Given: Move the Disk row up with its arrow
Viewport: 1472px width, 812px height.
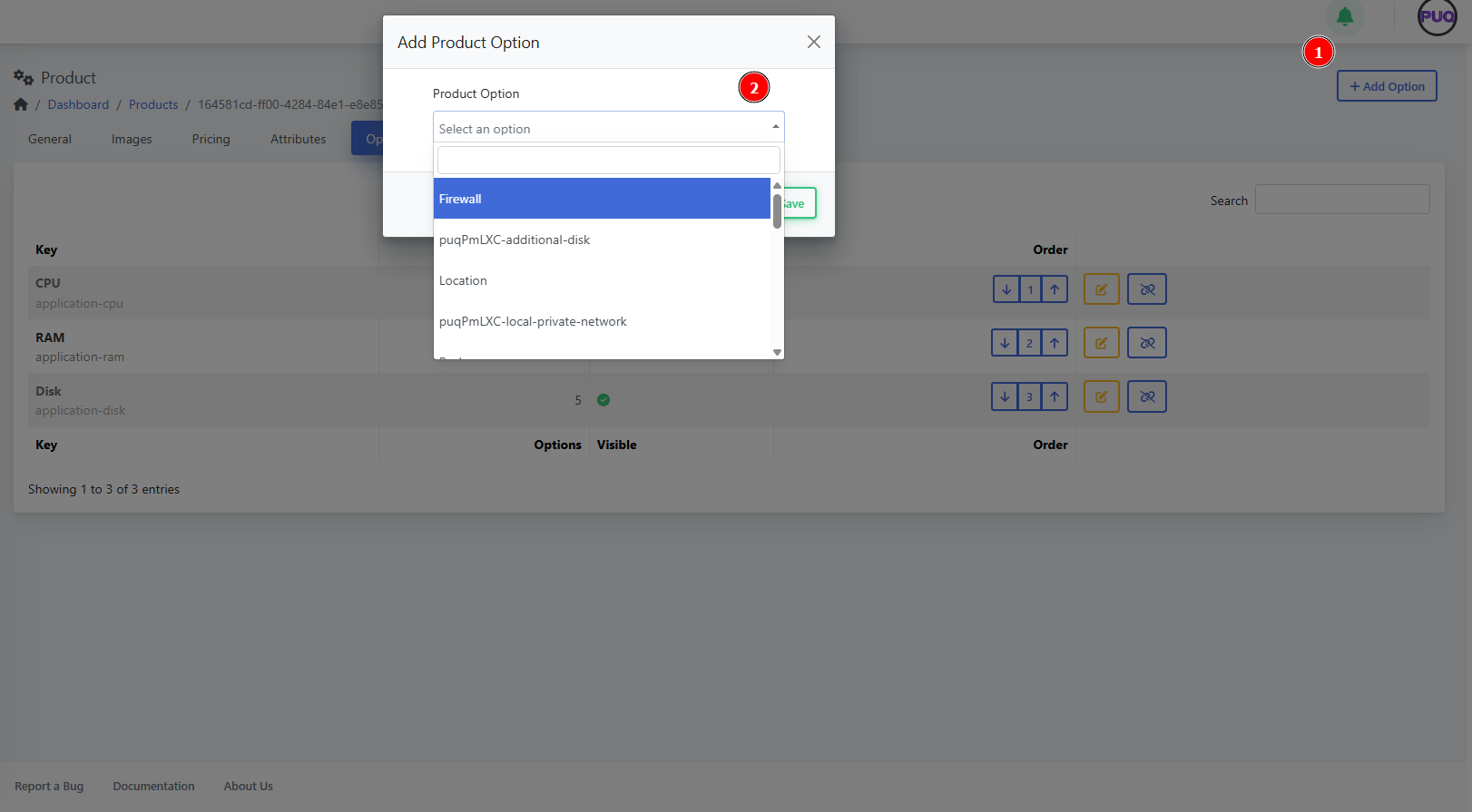Looking at the screenshot, I should click(x=1055, y=396).
